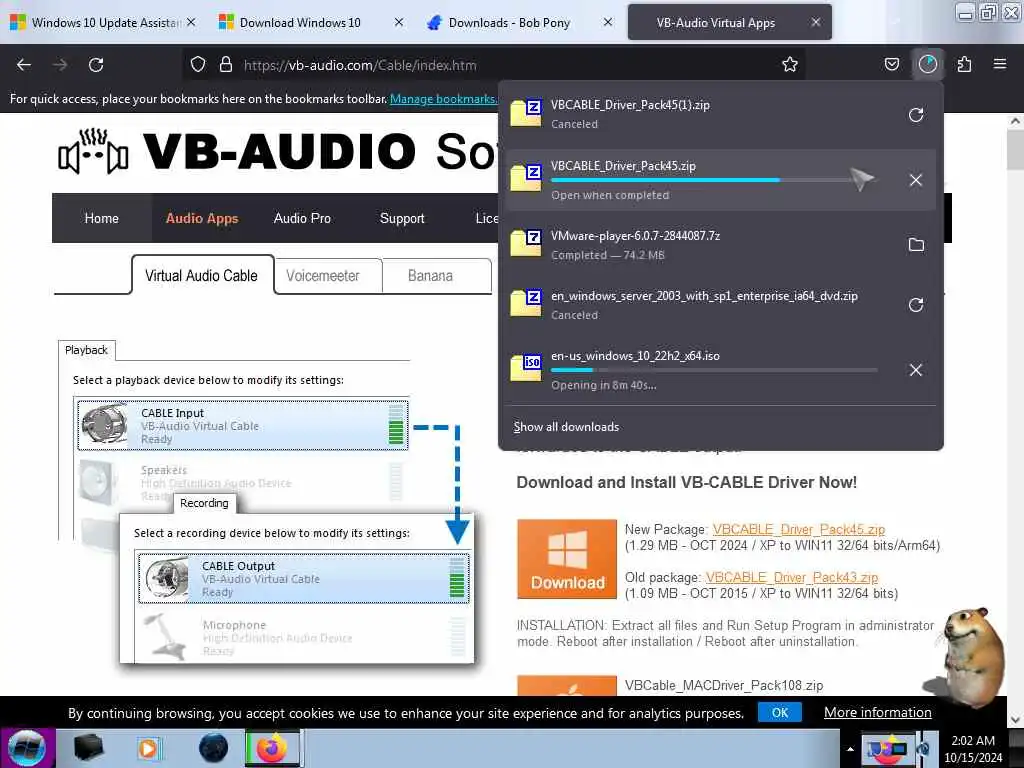This screenshot has width=1024, height=768.
Task: Click the VB-Audio logo
Action: [x=93, y=151]
